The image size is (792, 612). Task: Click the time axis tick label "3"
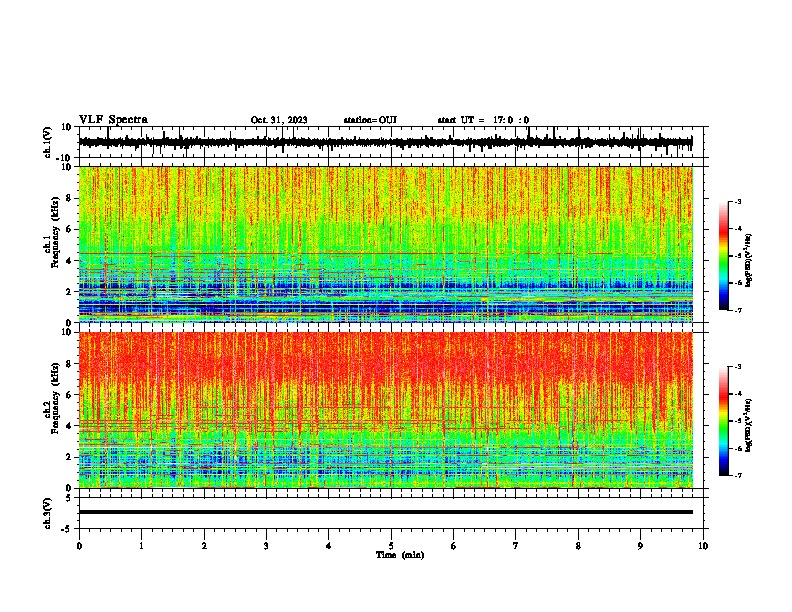(266, 546)
